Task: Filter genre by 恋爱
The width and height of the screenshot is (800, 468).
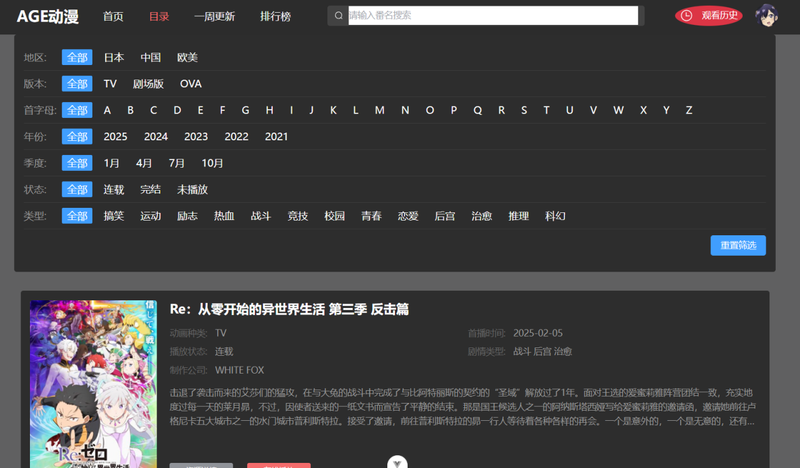Action: (408, 216)
